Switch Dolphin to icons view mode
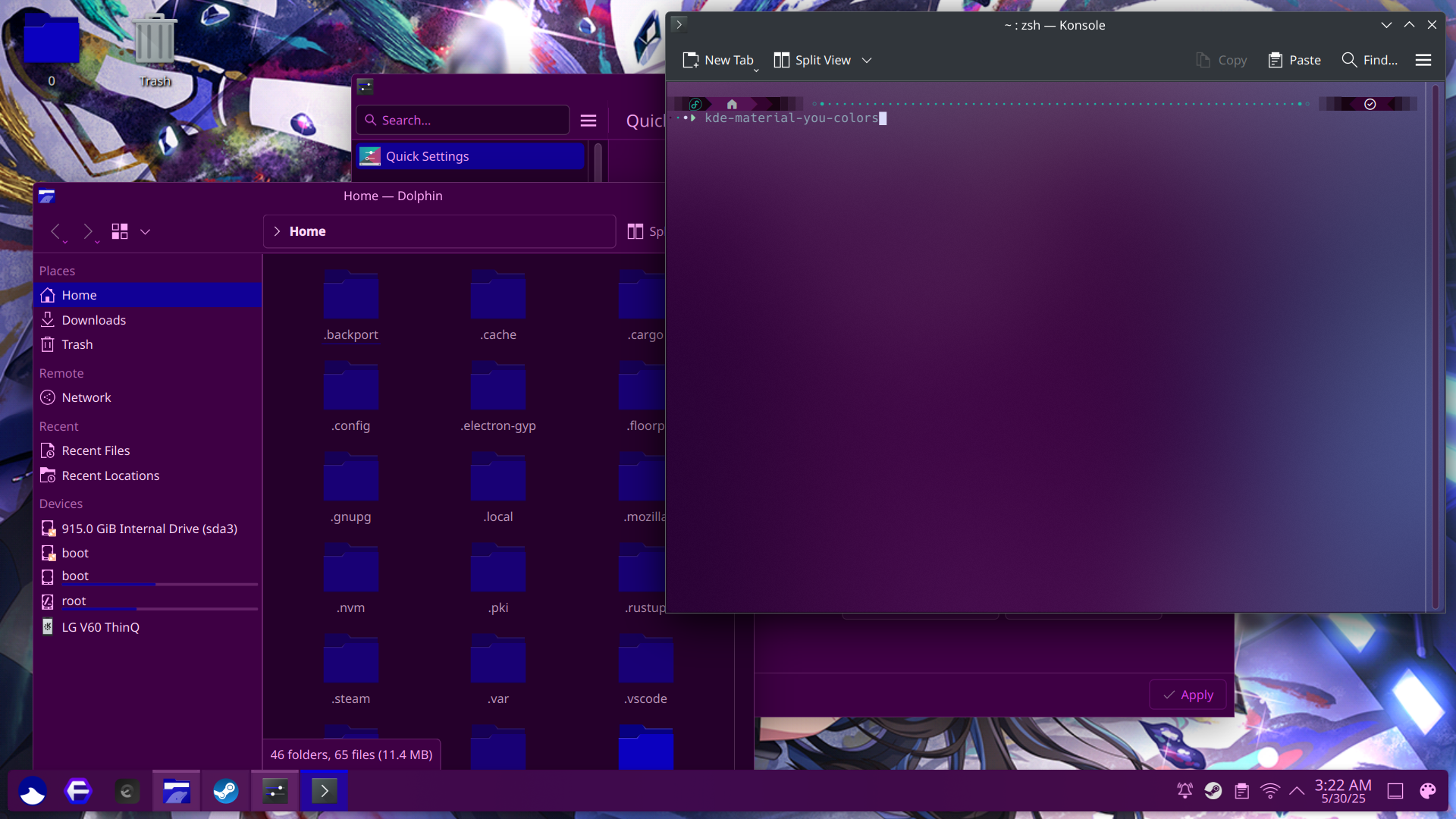Image resolution: width=1456 pixels, height=819 pixels. [120, 231]
